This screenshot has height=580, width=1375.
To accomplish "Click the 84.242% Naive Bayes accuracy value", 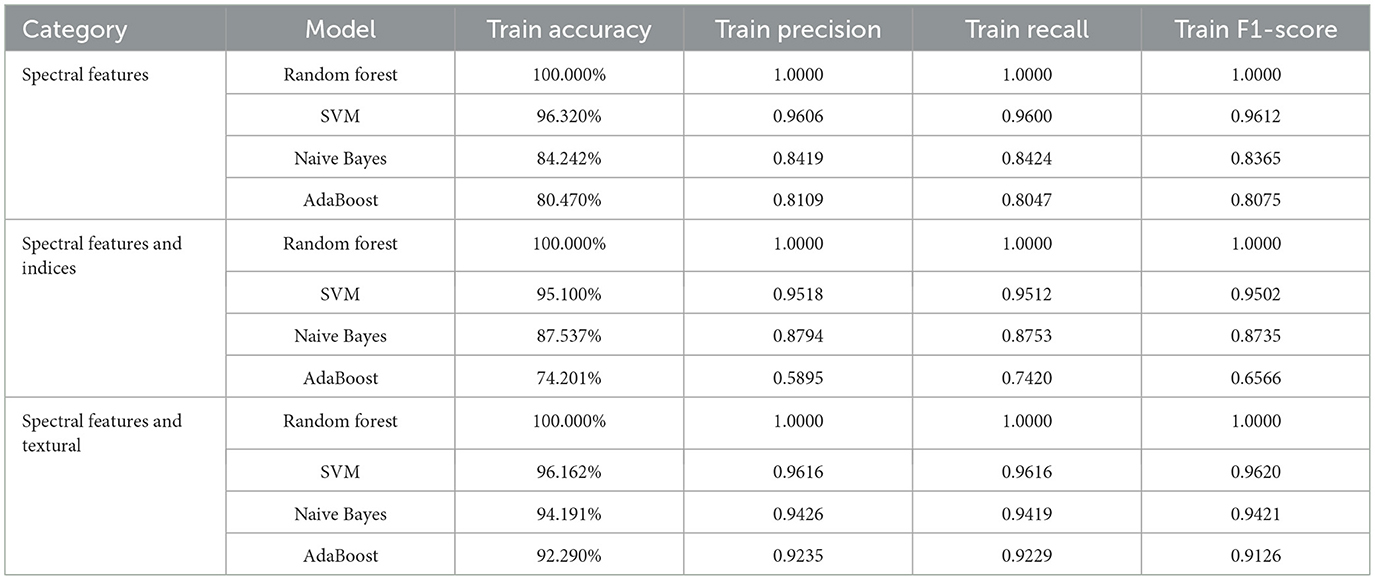I will point(569,158).
